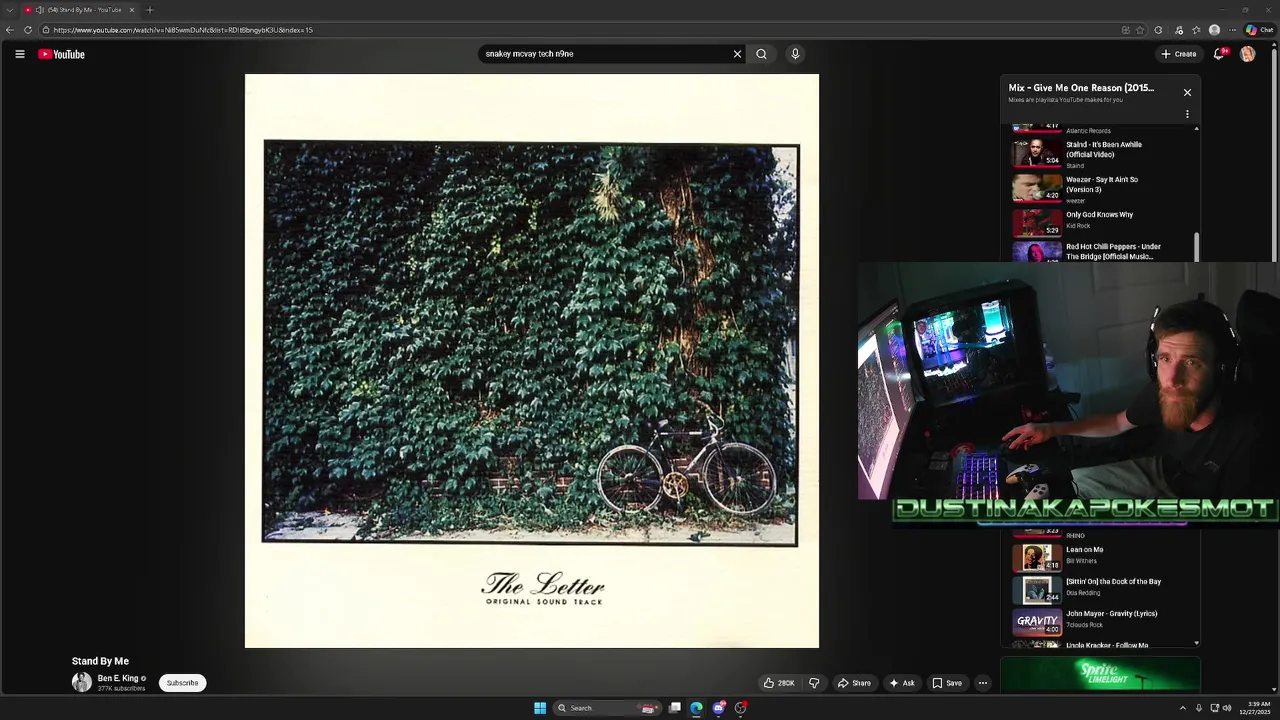
Task: Open OBS Studio from the taskbar
Action: [740, 708]
